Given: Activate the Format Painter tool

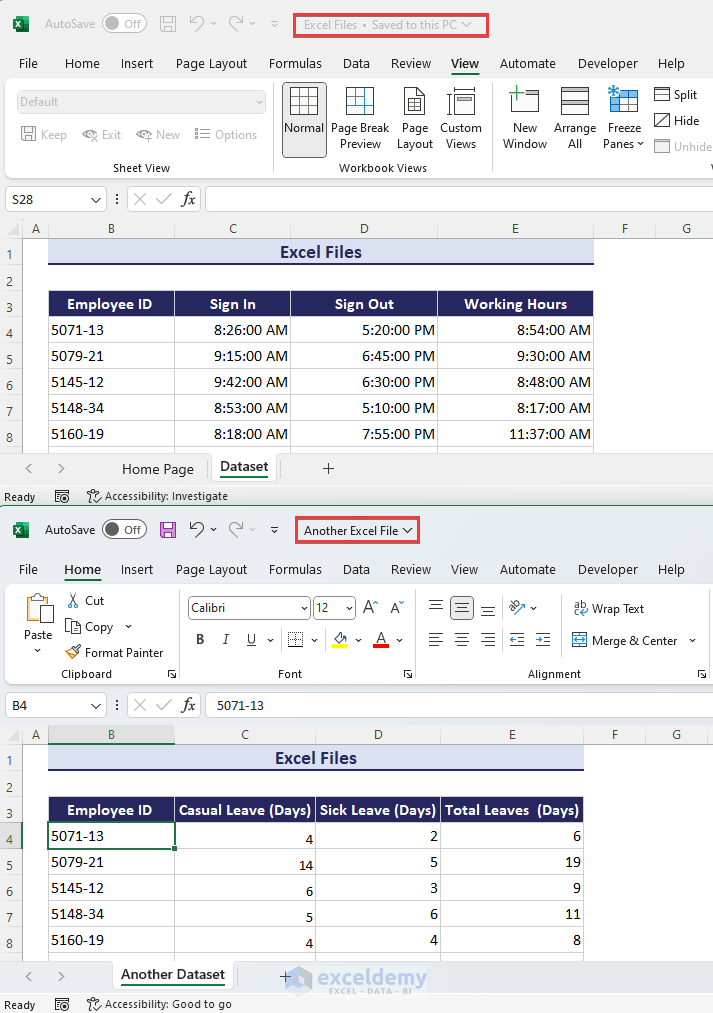Looking at the screenshot, I should (114, 652).
